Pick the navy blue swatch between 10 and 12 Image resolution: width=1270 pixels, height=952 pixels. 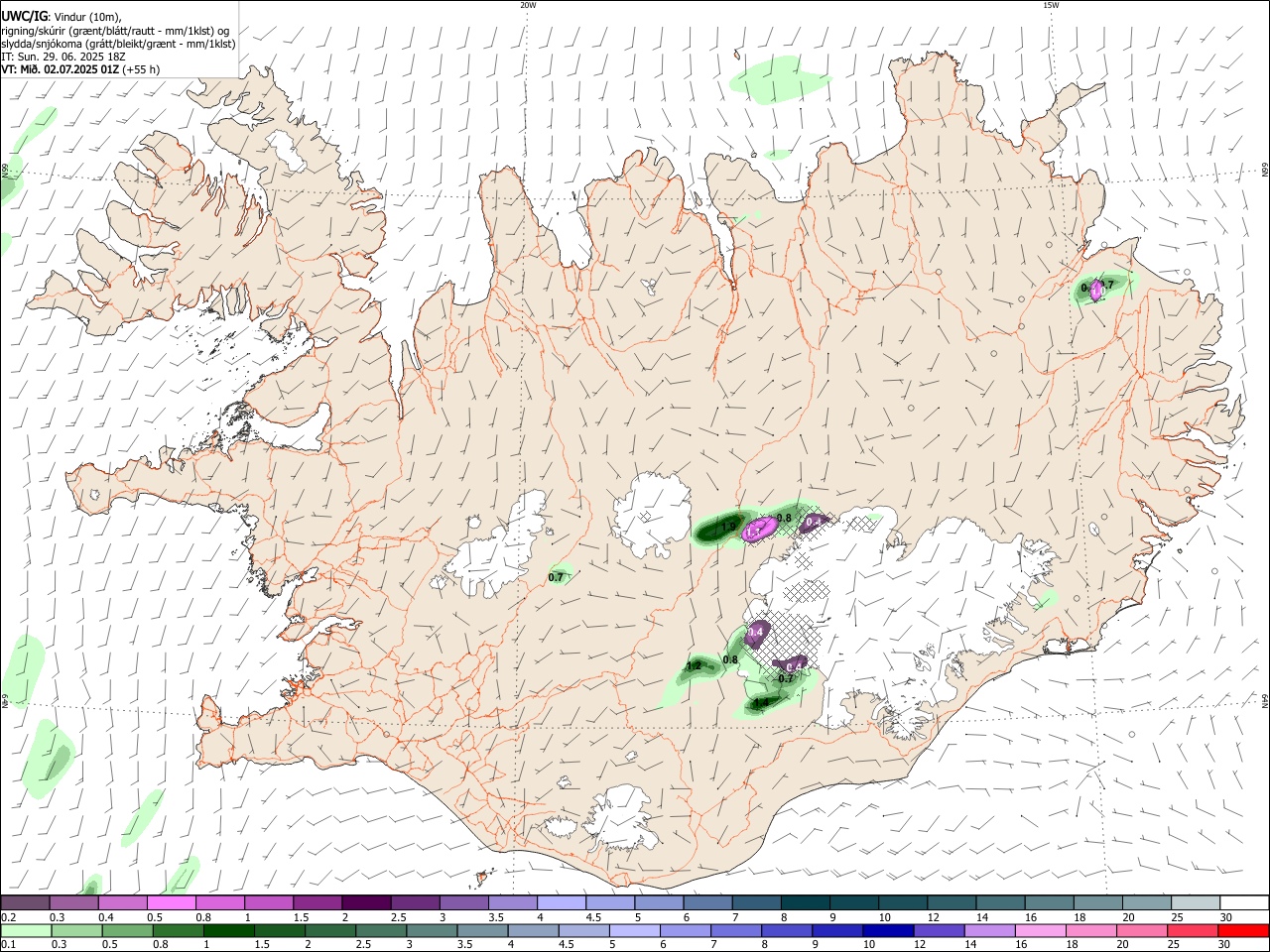tap(888, 930)
